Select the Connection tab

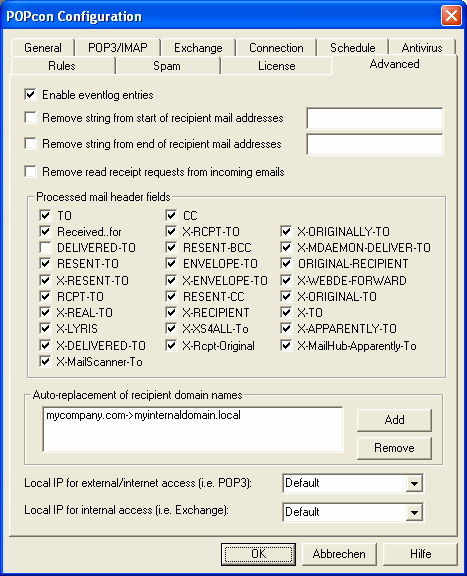pos(276,48)
